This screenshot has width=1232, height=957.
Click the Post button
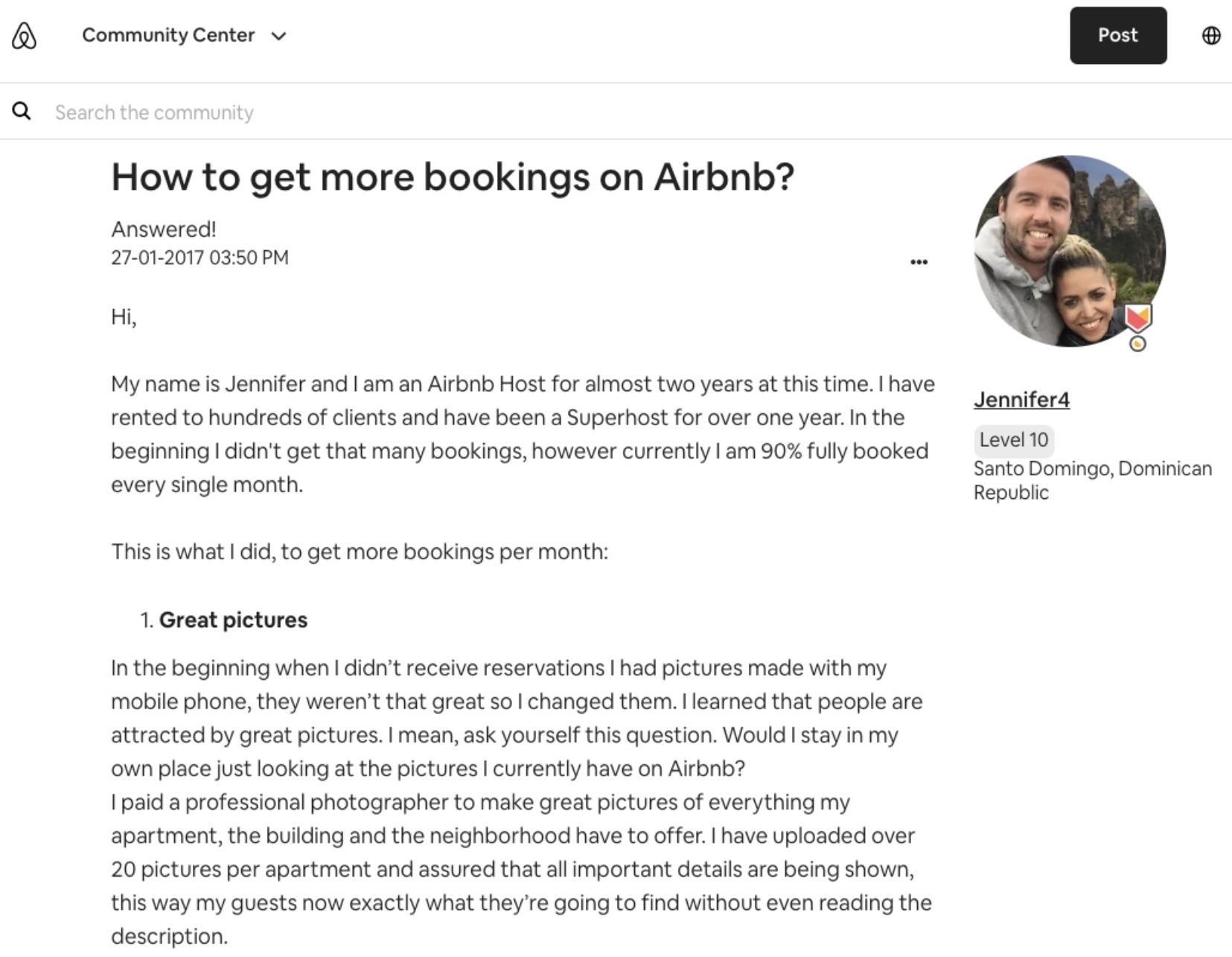click(x=1118, y=35)
